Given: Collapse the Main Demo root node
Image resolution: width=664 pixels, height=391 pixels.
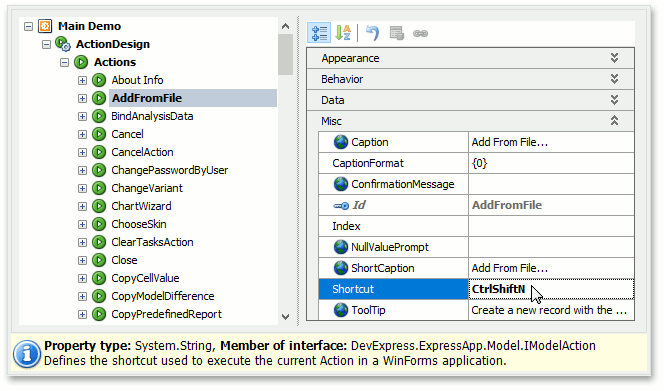Looking at the screenshot, I should tap(28, 27).
